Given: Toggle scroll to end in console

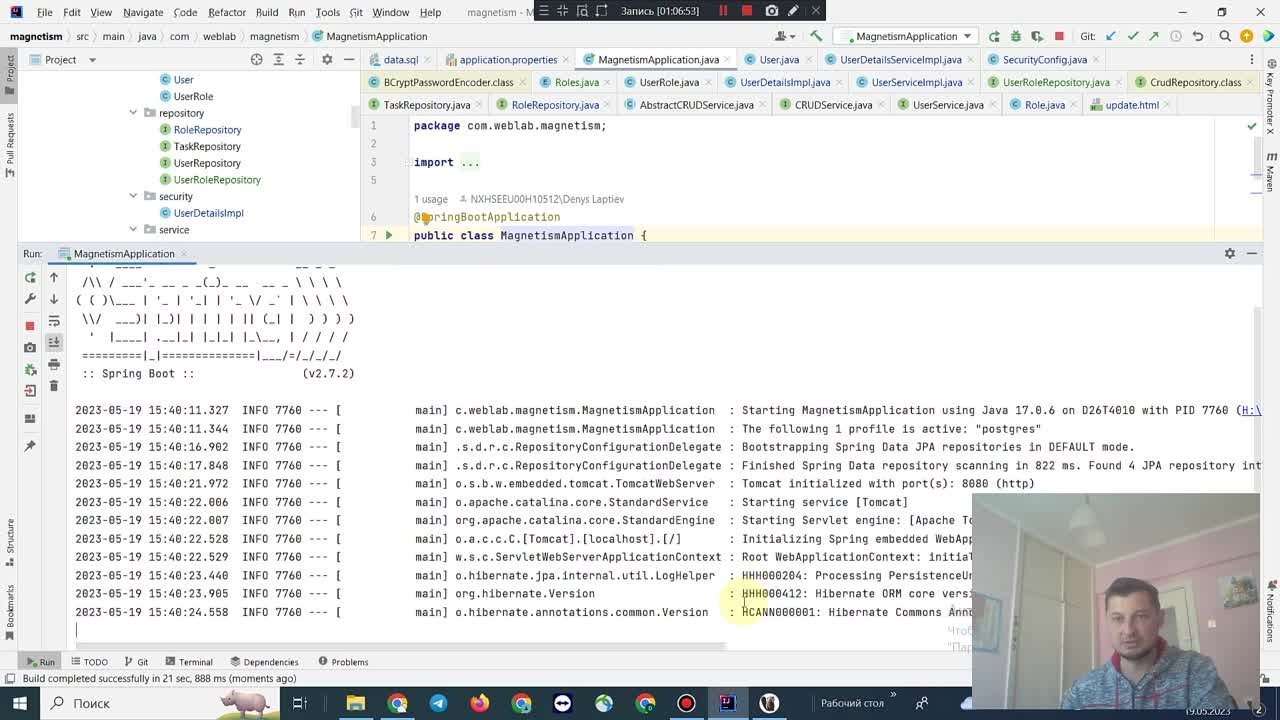Looking at the screenshot, I should pos(54,342).
